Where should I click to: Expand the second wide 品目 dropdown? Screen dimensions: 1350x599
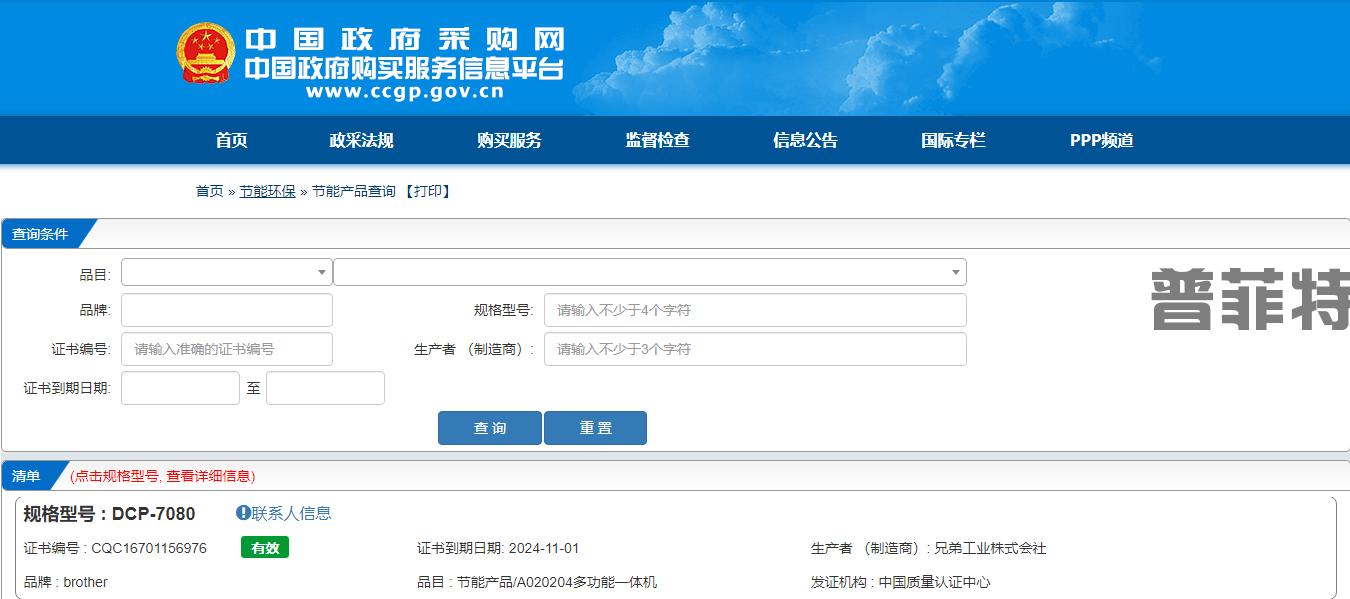pos(649,272)
